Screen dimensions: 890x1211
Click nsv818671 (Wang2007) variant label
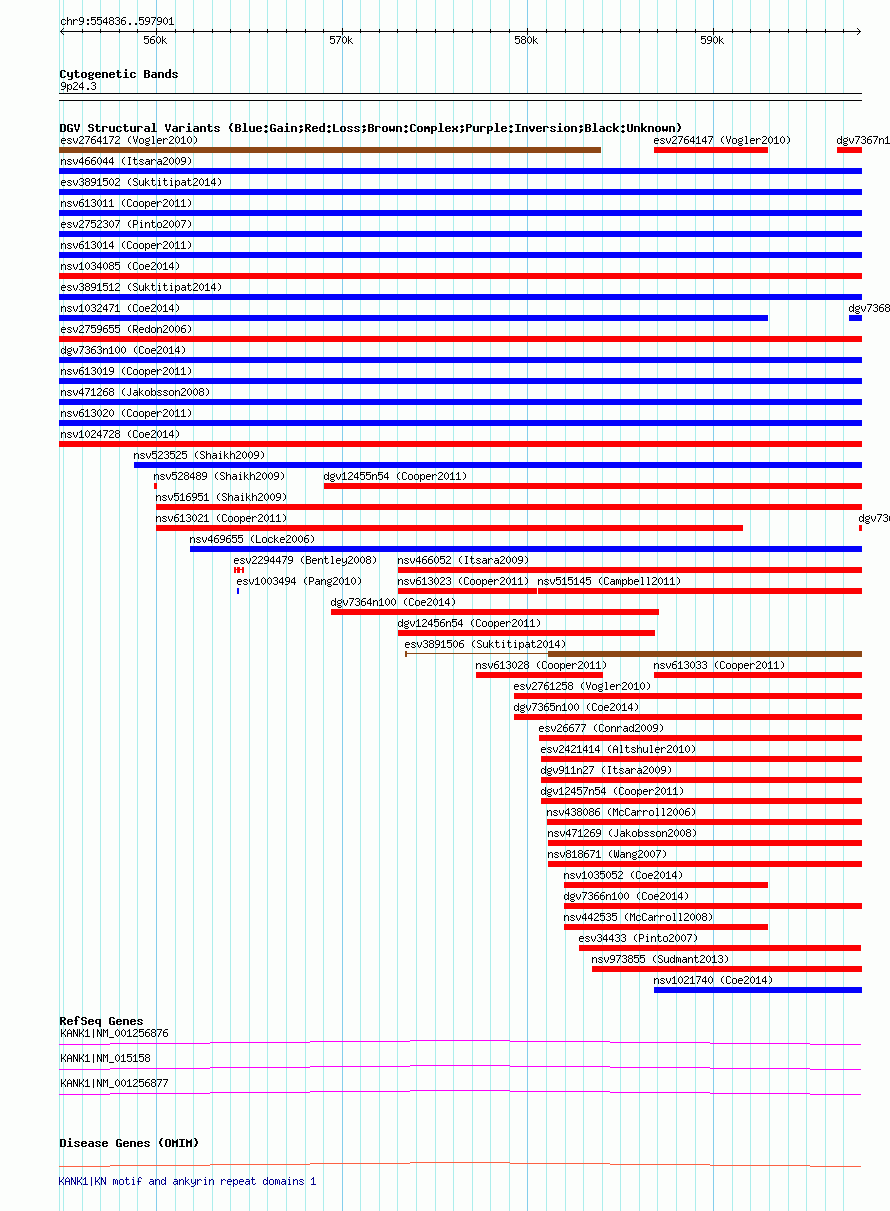[607, 854]
